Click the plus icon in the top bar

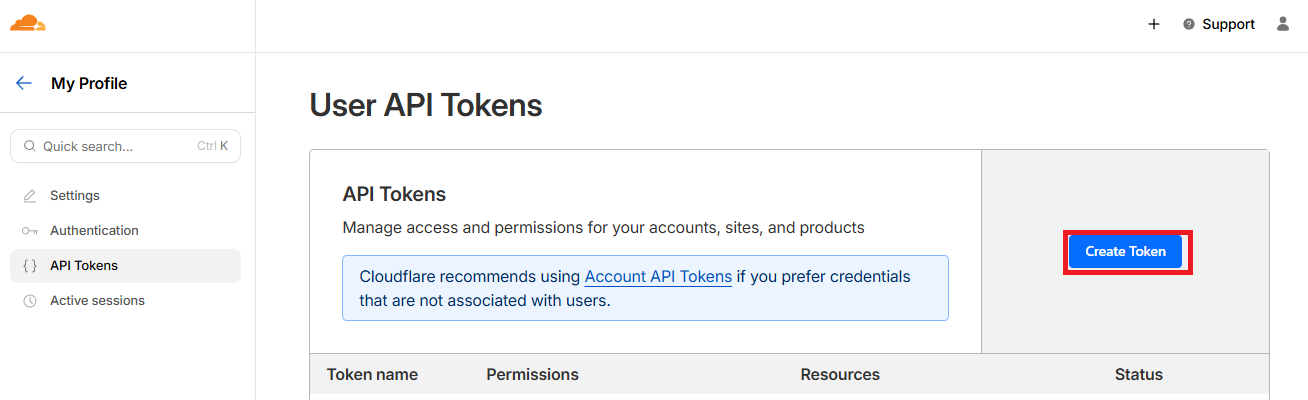coord(1154,24)
